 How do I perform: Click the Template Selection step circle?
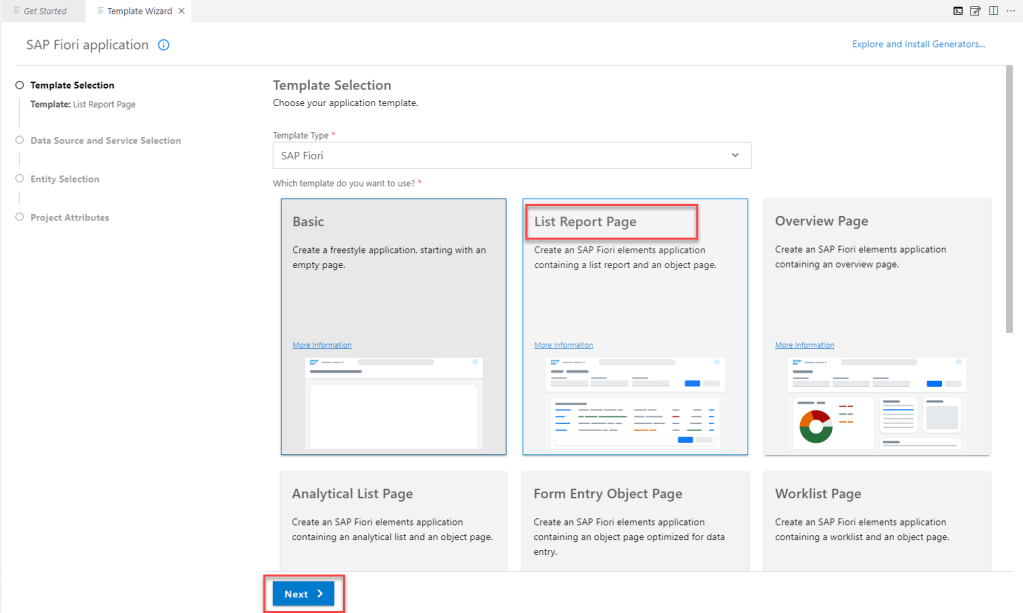point(19,86)
